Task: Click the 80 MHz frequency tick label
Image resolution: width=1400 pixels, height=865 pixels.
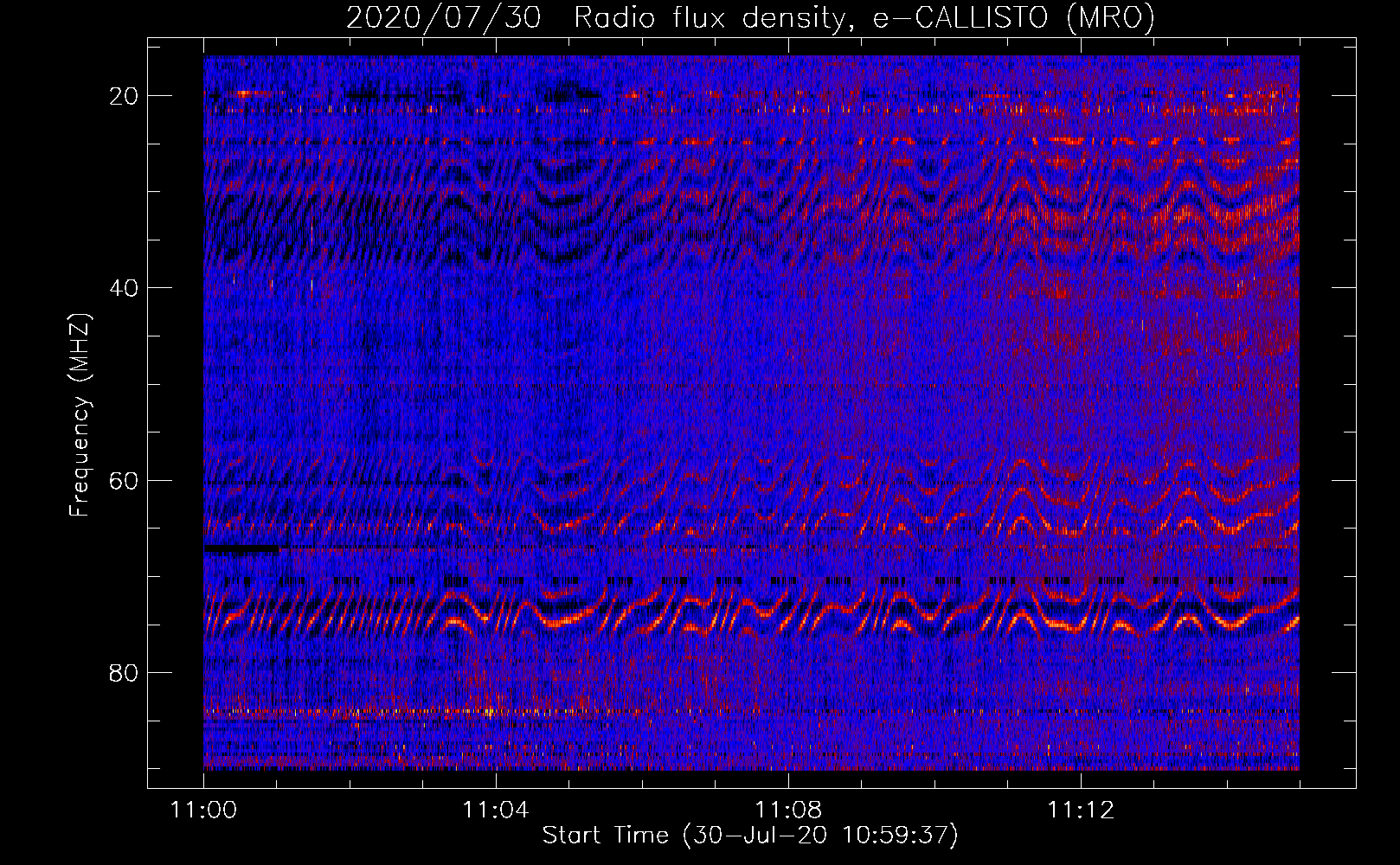Action: (124, 673)
